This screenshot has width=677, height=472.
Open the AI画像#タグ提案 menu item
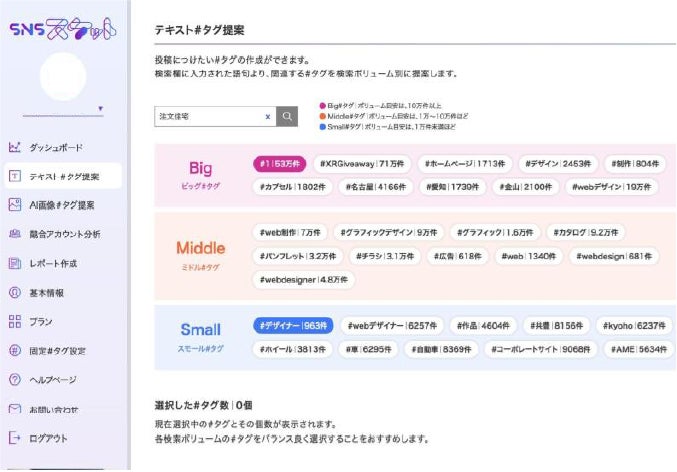pyautogui.click(x=63, y=205)
